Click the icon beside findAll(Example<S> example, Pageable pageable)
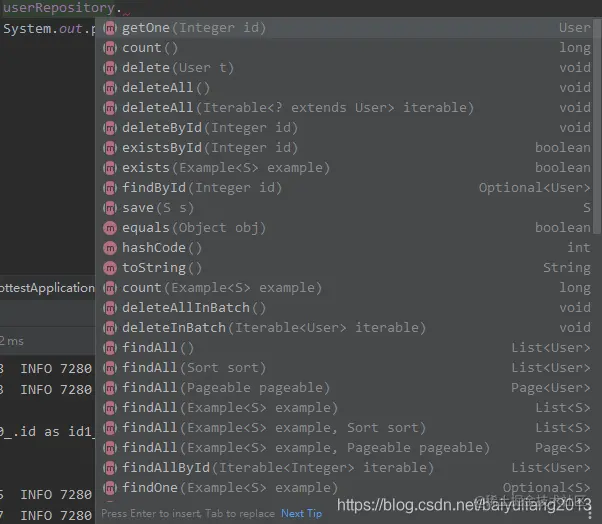602x524 pixels. coord(110,448)
